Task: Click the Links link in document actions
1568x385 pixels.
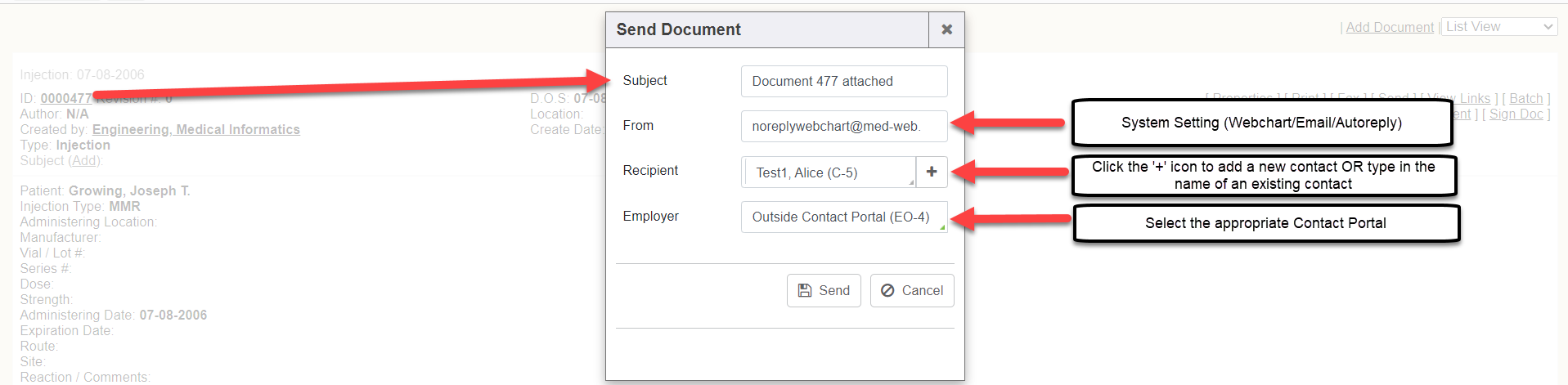Action: [x=1476, y=99]
